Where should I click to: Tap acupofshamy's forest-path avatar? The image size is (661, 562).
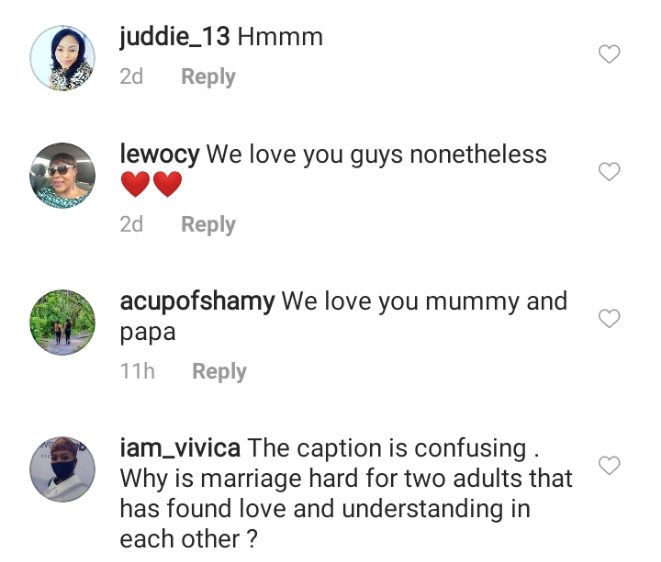[x=63, y=322]
